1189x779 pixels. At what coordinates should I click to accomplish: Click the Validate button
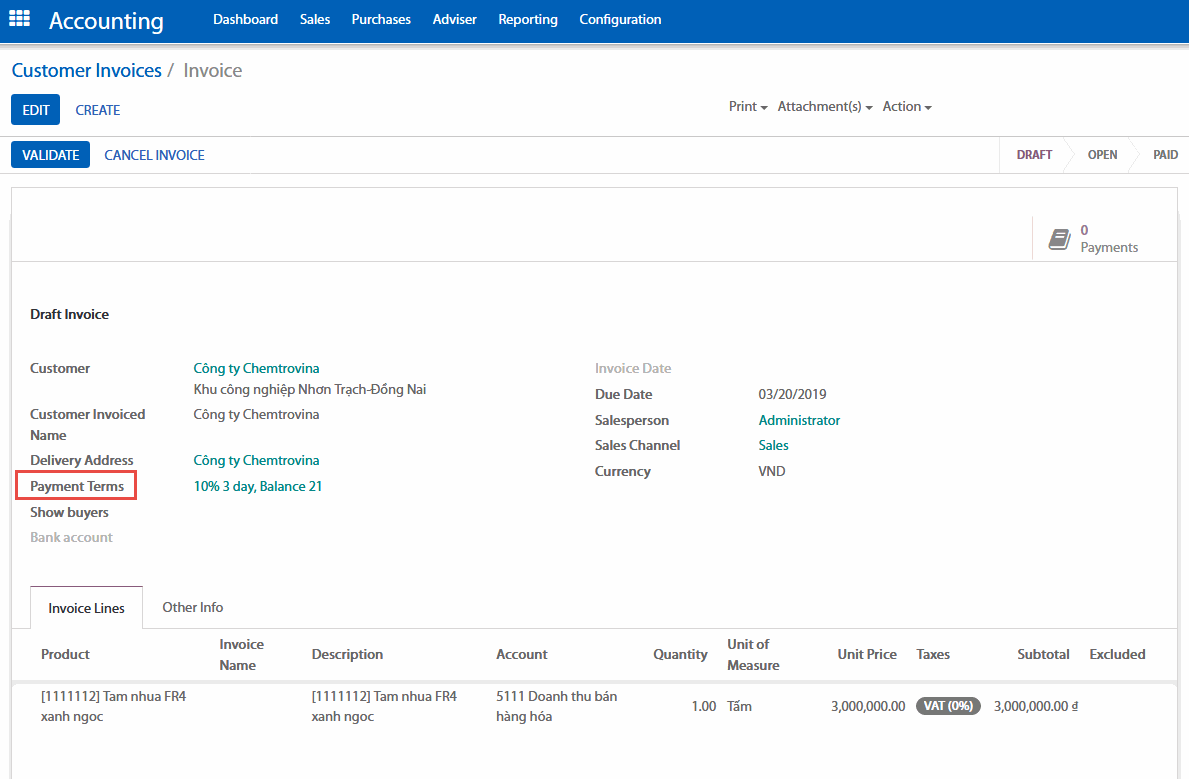(x=51, y=155)
